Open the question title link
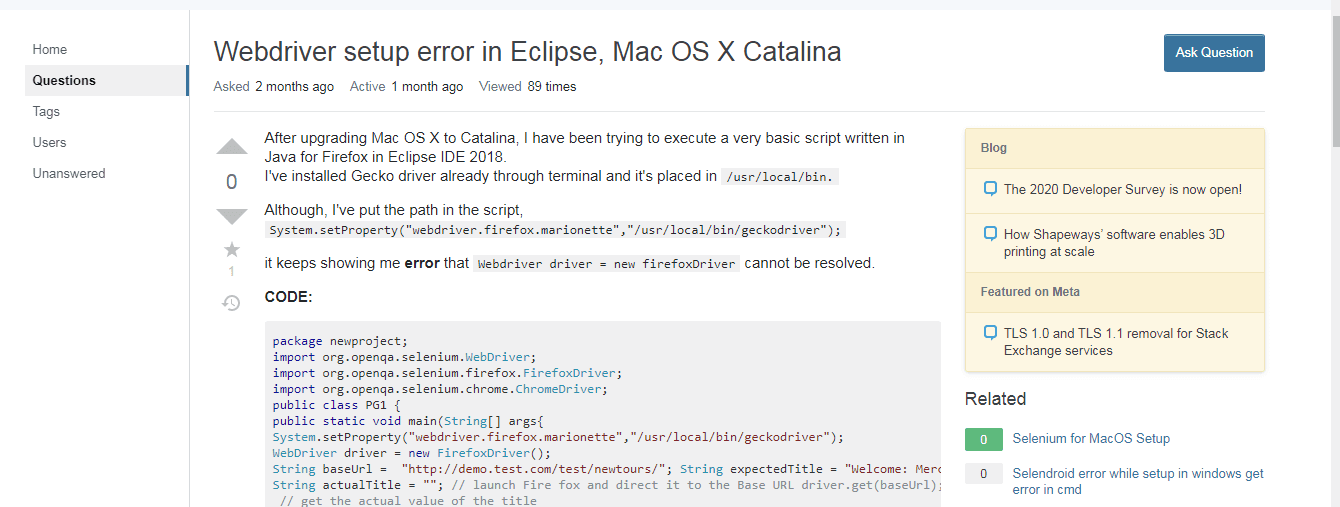The height and width of the screenshot is (507, 1340). pyautogui.click(x=527, y=52)
